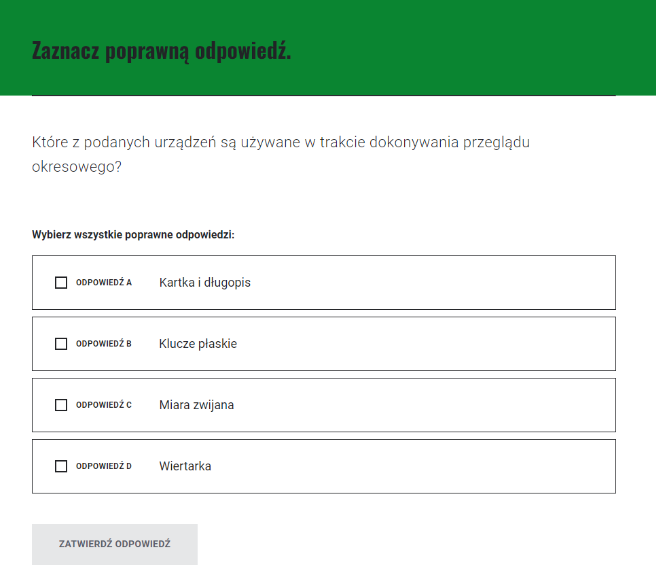Click the question text about 'przeglądu okresowego'

280,154
